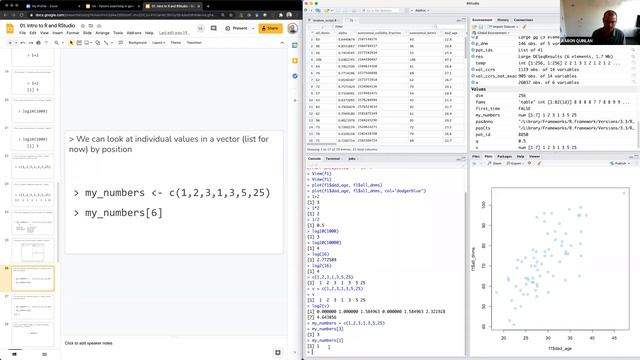
Task: Click the Go to file search field in RStudio
Action: coord(380,10)
